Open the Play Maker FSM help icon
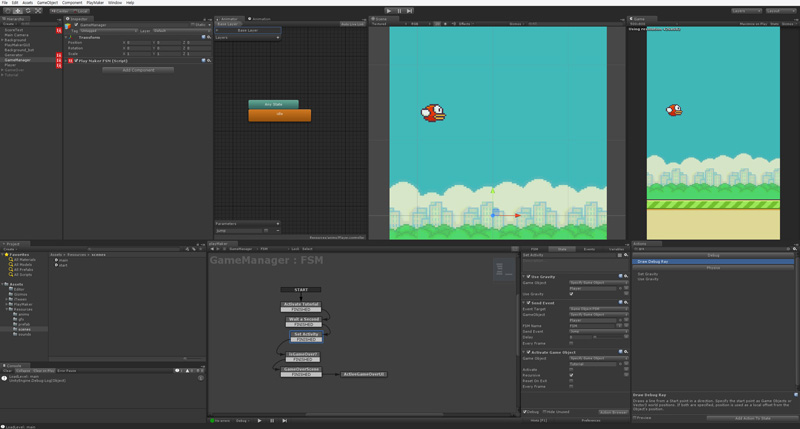Screen dimensions: 800x429 coord(204,61)
